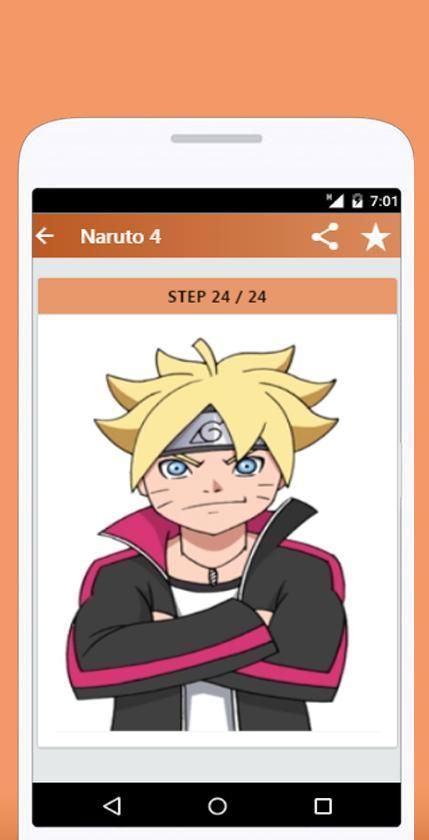Tap the STEP 24 / 24 header bar
429x840 pixels.
[x=217, y=296]
